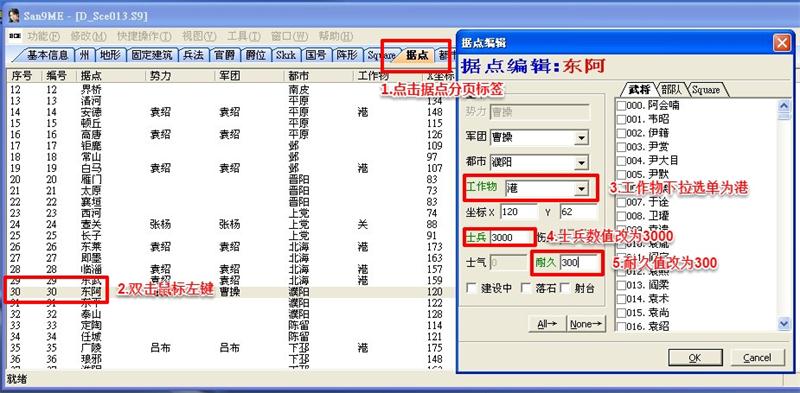Check the 003. 尹赏 officer checkbox
The image size is (800, 393).
[x=621, y=147]
